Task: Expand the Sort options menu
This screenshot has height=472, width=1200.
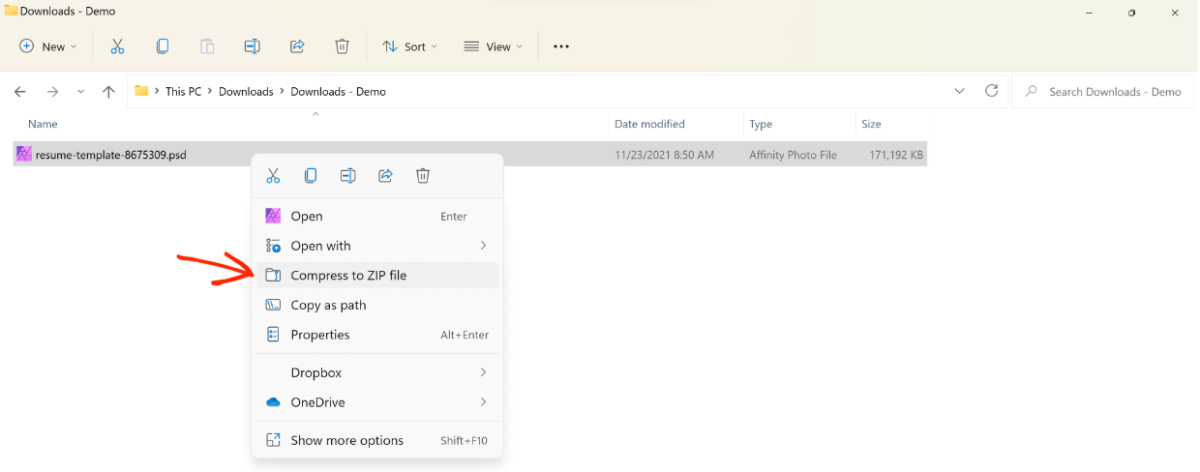Action: 411,46
